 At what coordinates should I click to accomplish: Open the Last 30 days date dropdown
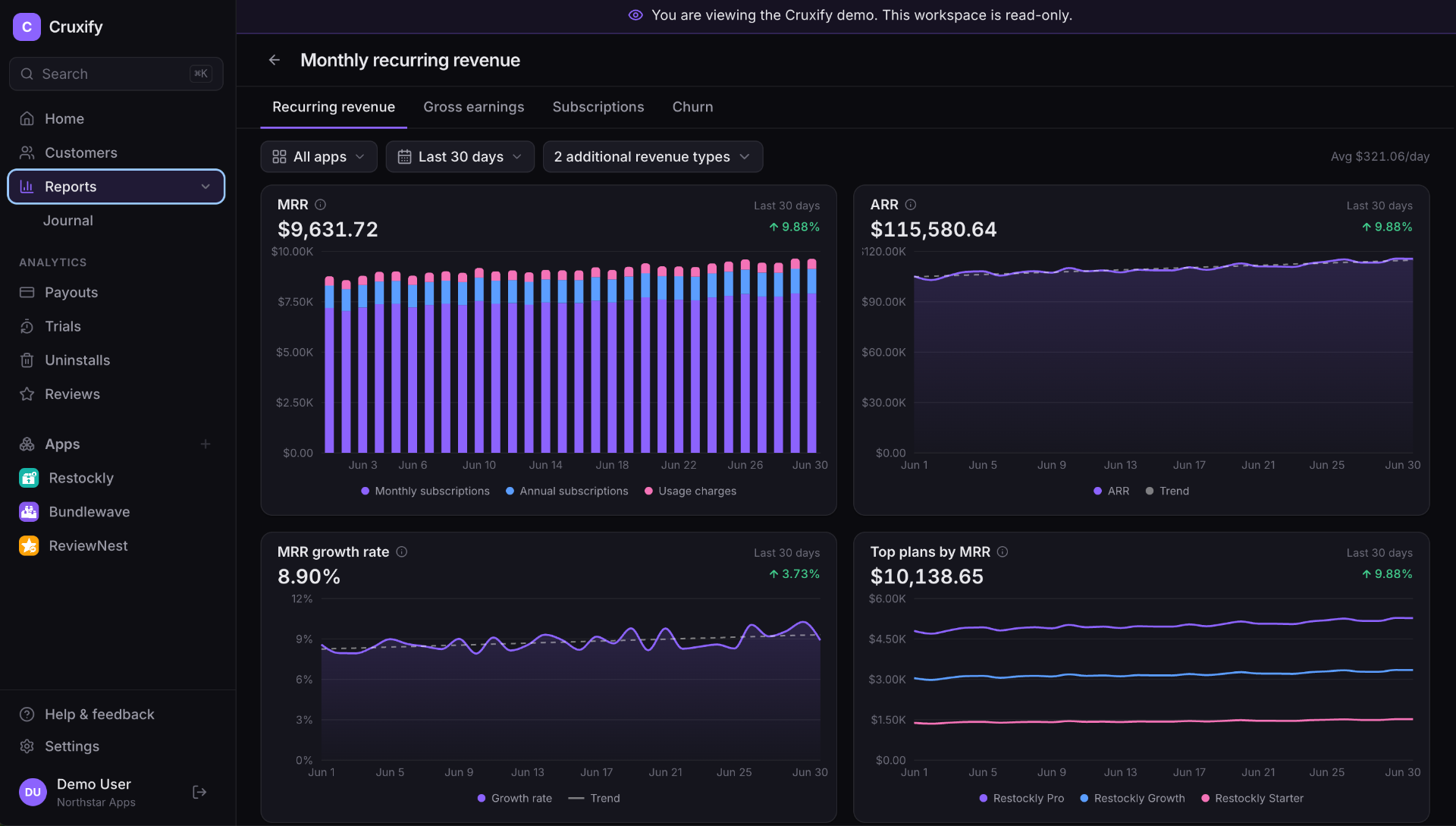460,157
